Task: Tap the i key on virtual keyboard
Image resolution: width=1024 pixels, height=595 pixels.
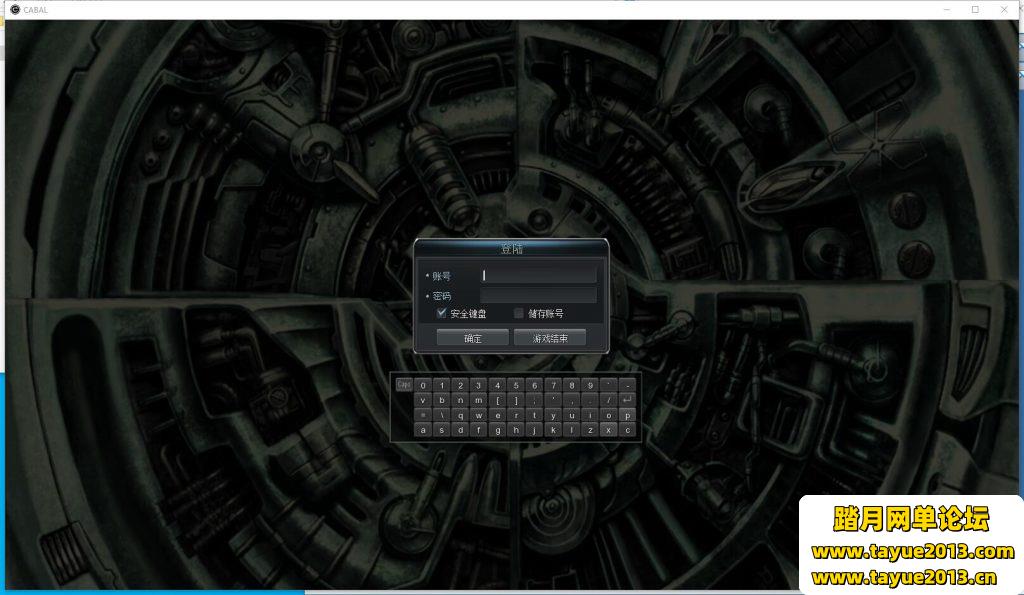Action: click(x=590, y=415)
